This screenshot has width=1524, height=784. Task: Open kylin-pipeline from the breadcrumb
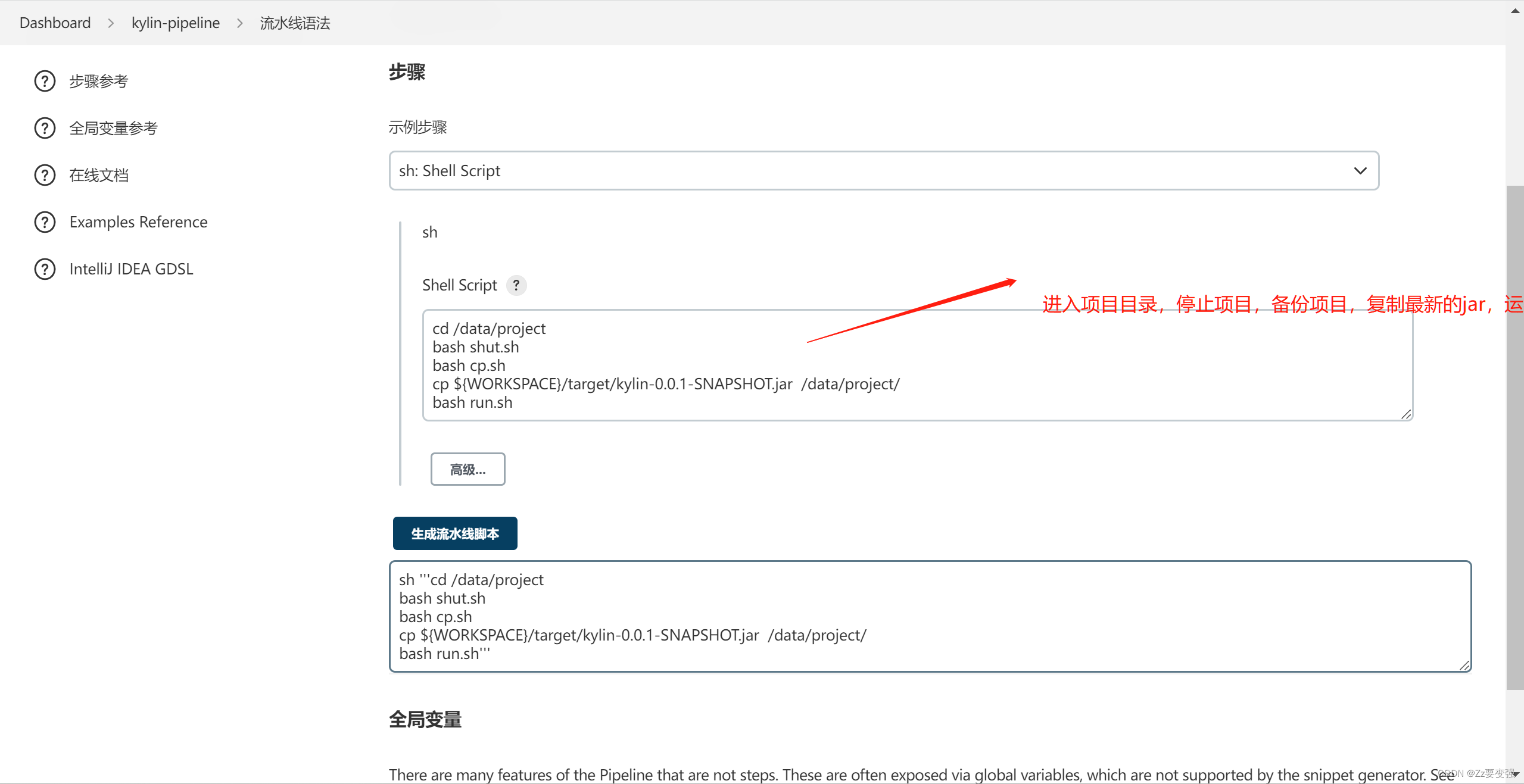click(175, 23)
